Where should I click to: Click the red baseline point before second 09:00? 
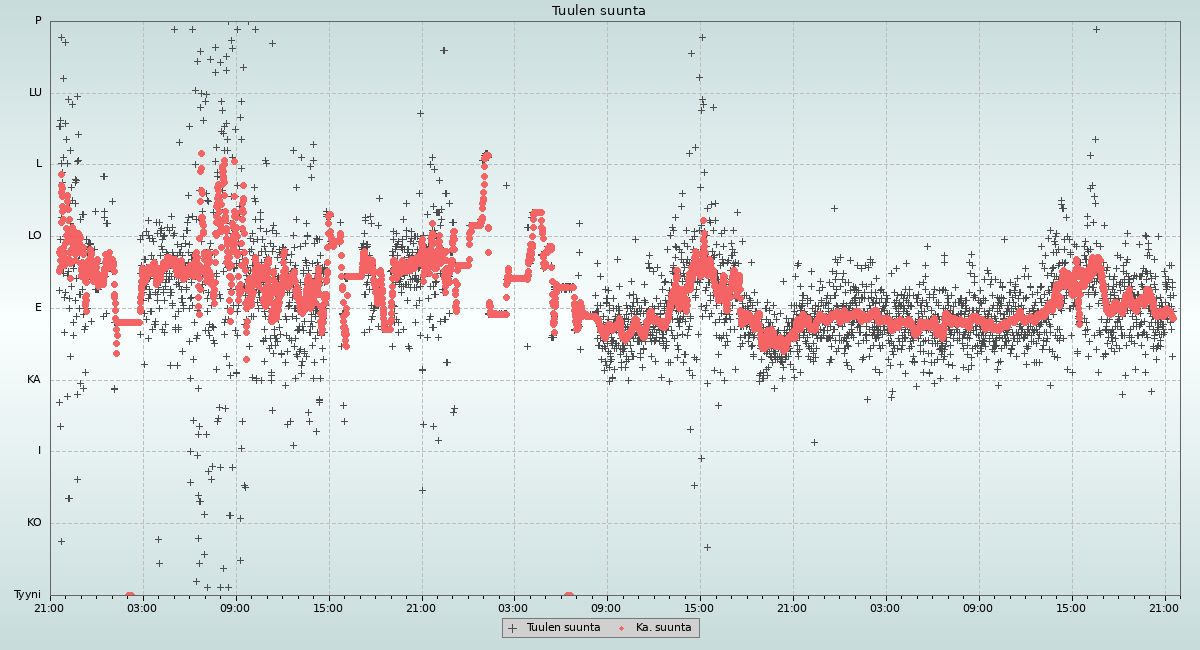click(568, 595)
